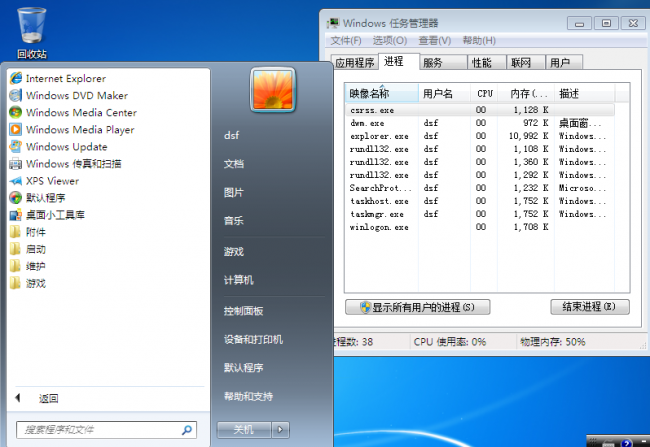Switch to the 用户 tab
This screenshot has height=447, width=650.
point(564,62)
